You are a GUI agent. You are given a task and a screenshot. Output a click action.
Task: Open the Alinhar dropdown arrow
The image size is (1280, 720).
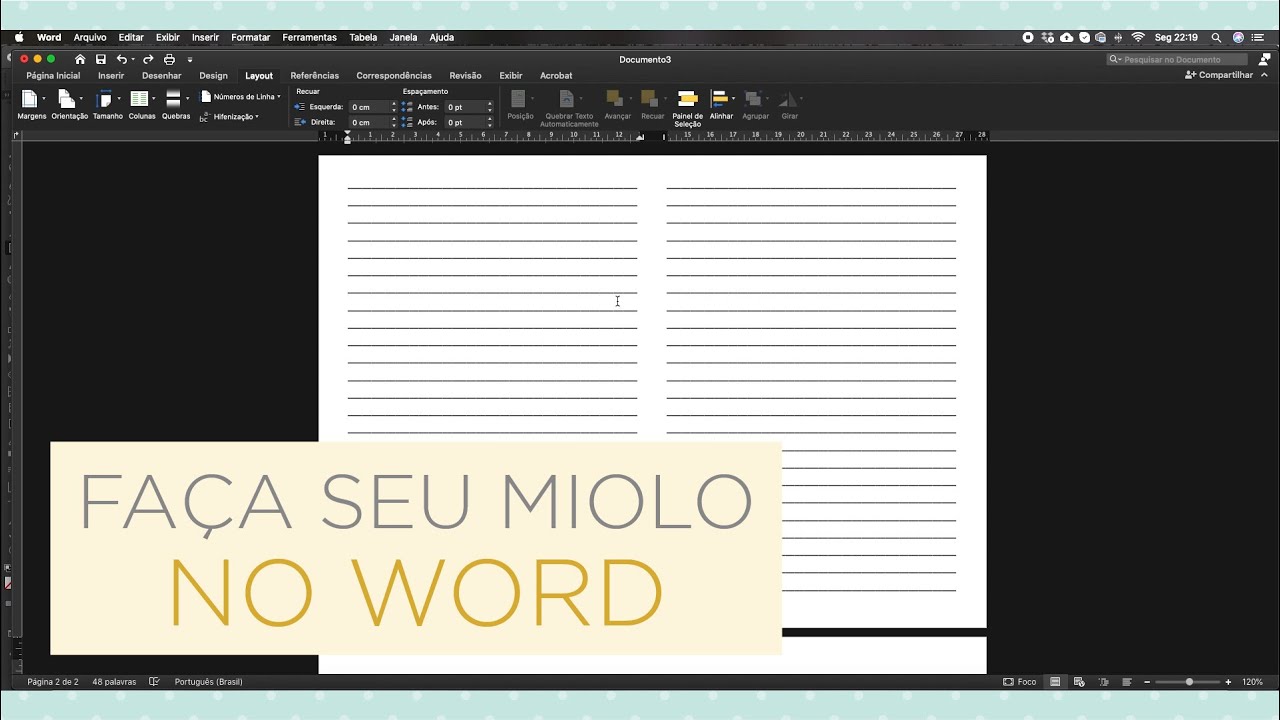click(x=733, y=98)
